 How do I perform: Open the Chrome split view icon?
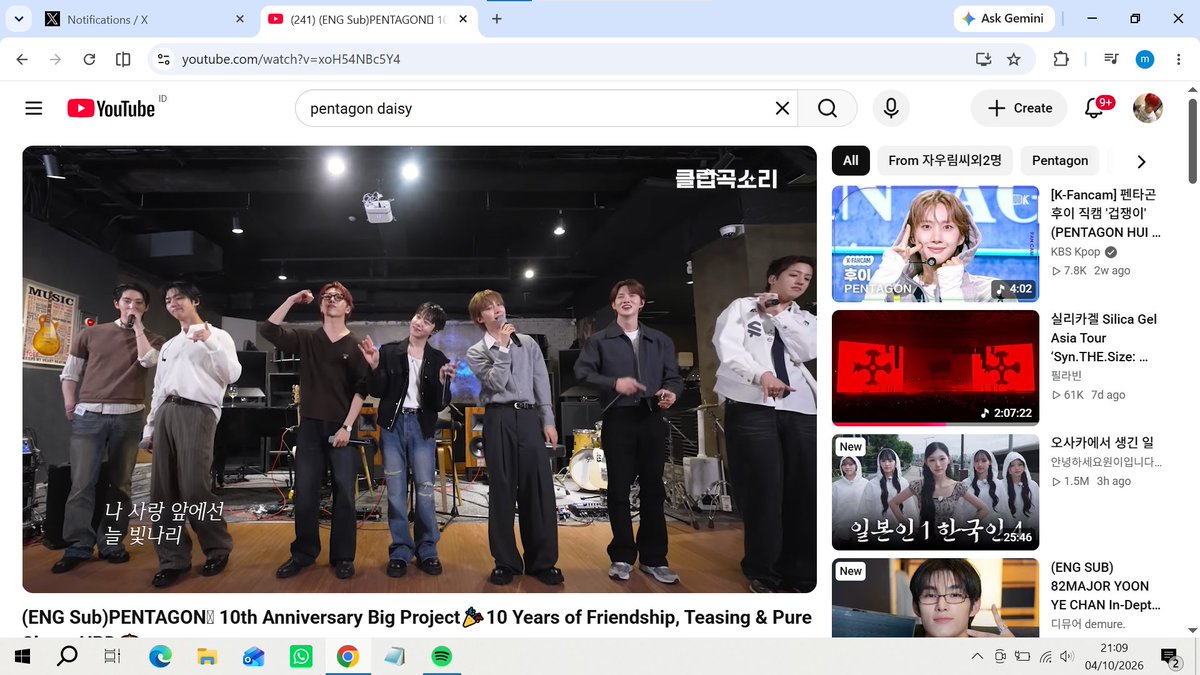coord(123,59)
